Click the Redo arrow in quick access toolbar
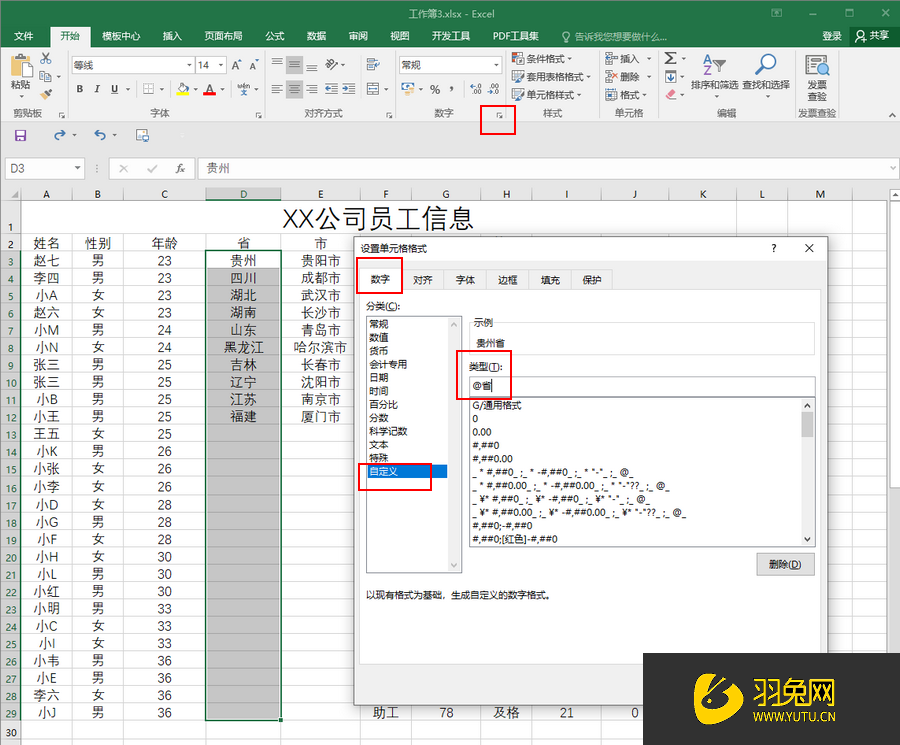The height and width of the screenshot is (745, 900). [60, 135]
